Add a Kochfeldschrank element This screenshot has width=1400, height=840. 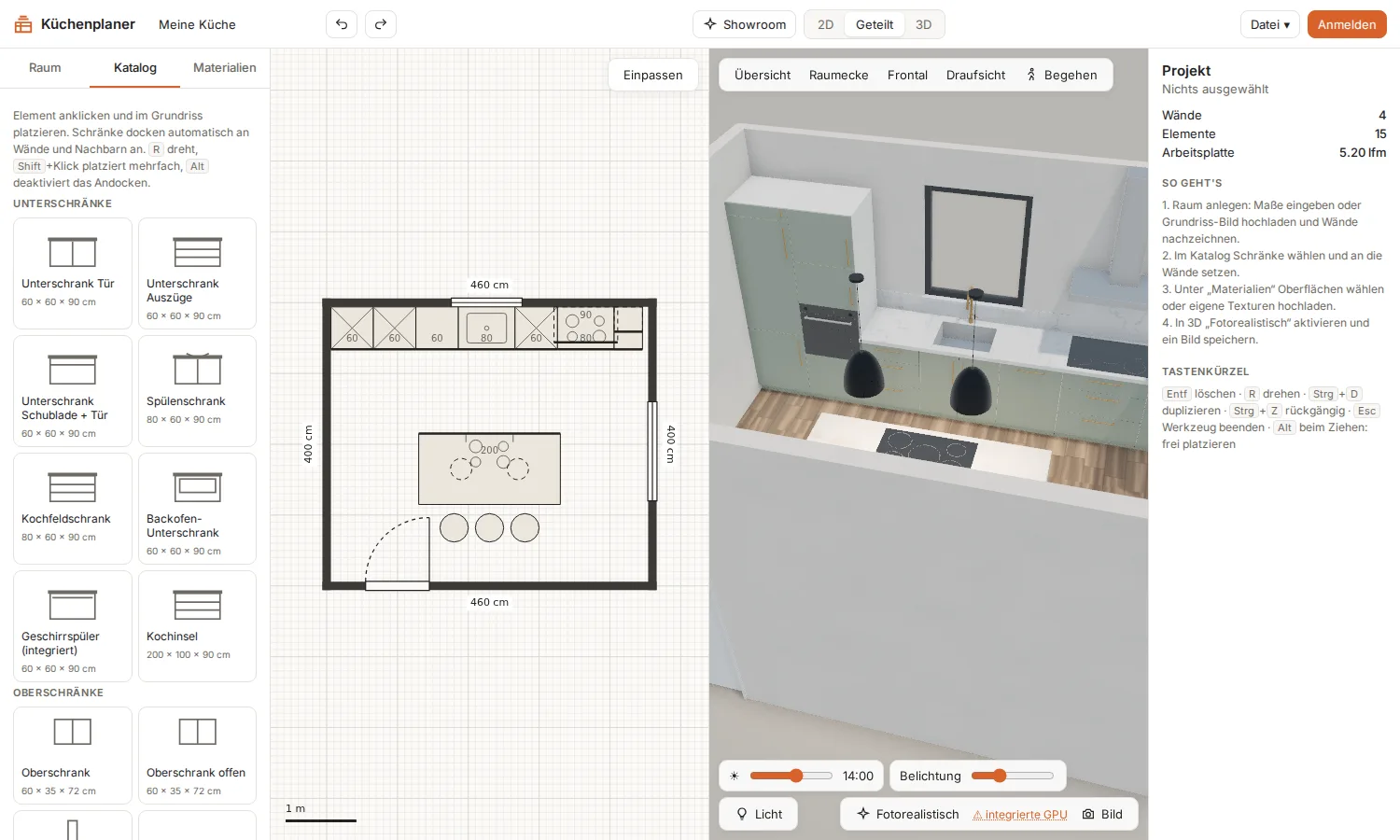click(x=73, y=509)
